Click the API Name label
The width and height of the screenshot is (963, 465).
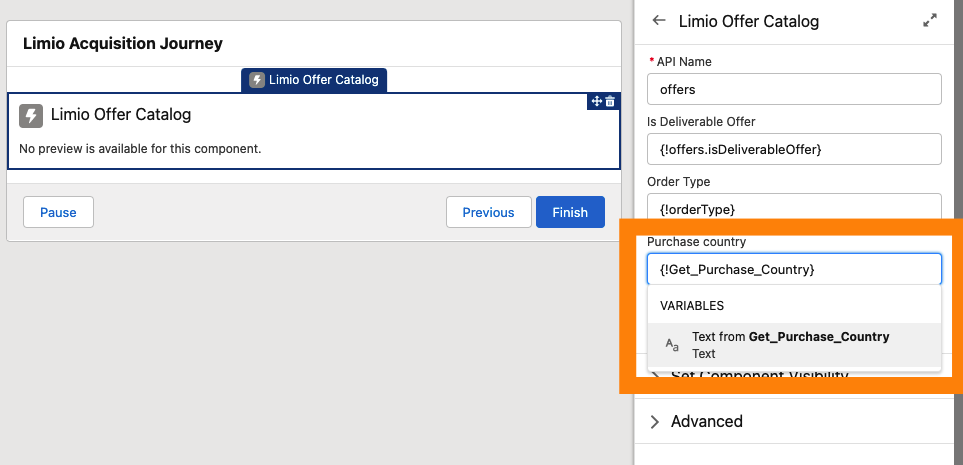[684, 61]
